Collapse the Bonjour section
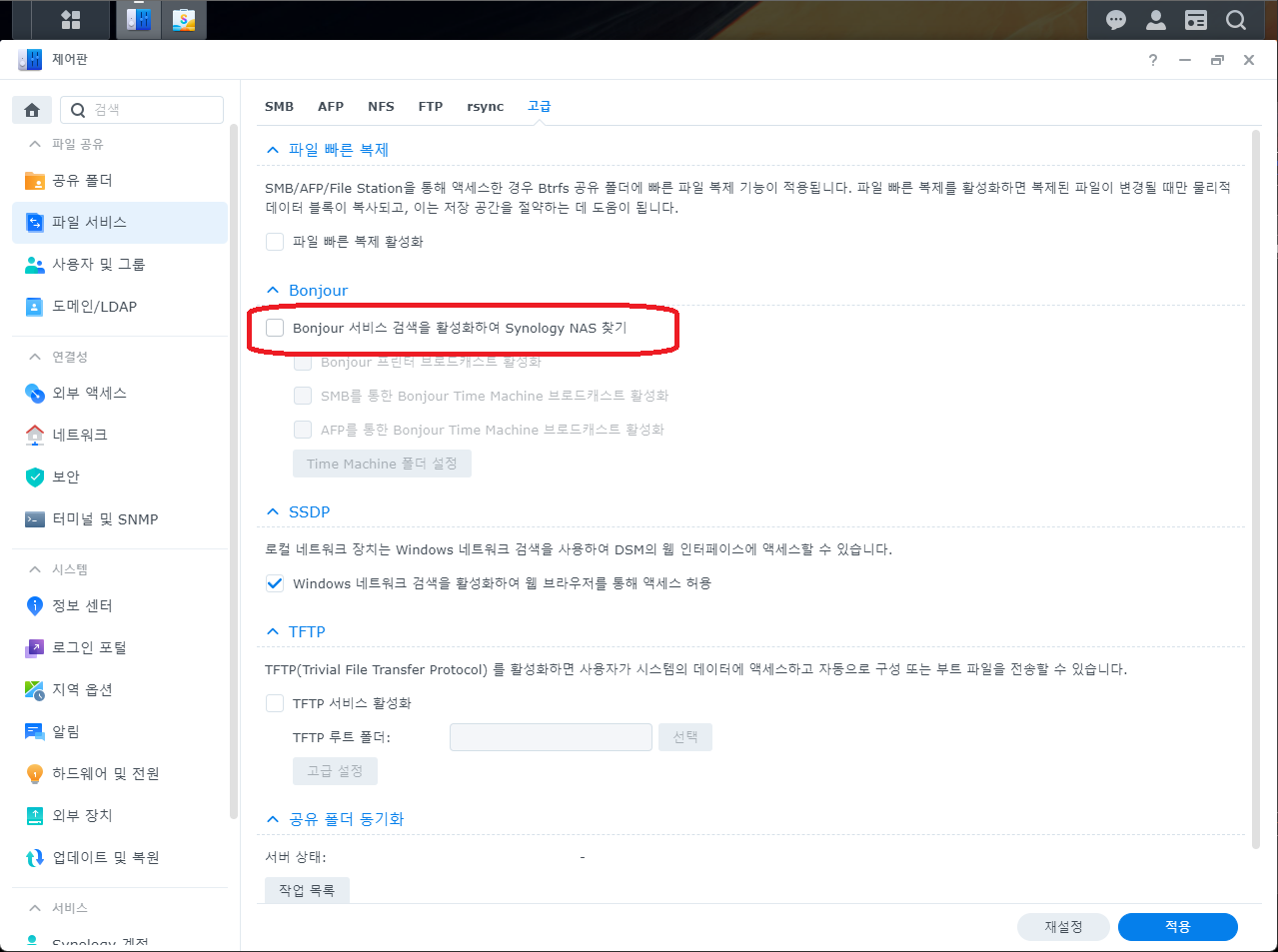This screenshot has width=1278, height=952. pyautogui.click(x=273, y=291)
